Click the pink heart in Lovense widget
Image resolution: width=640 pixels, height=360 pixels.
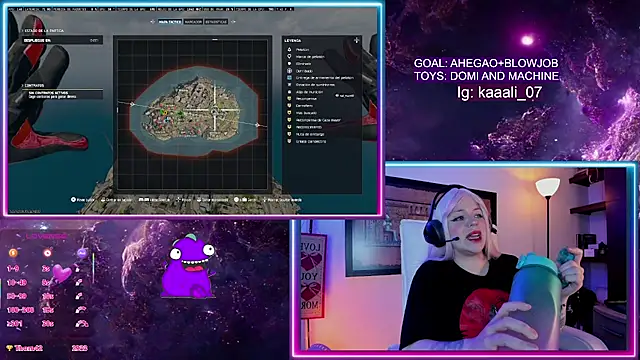(x=62, y=273)
